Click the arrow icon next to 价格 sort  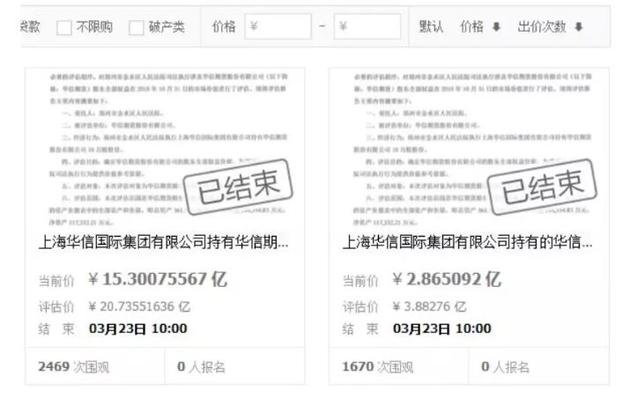pos(497,27)
